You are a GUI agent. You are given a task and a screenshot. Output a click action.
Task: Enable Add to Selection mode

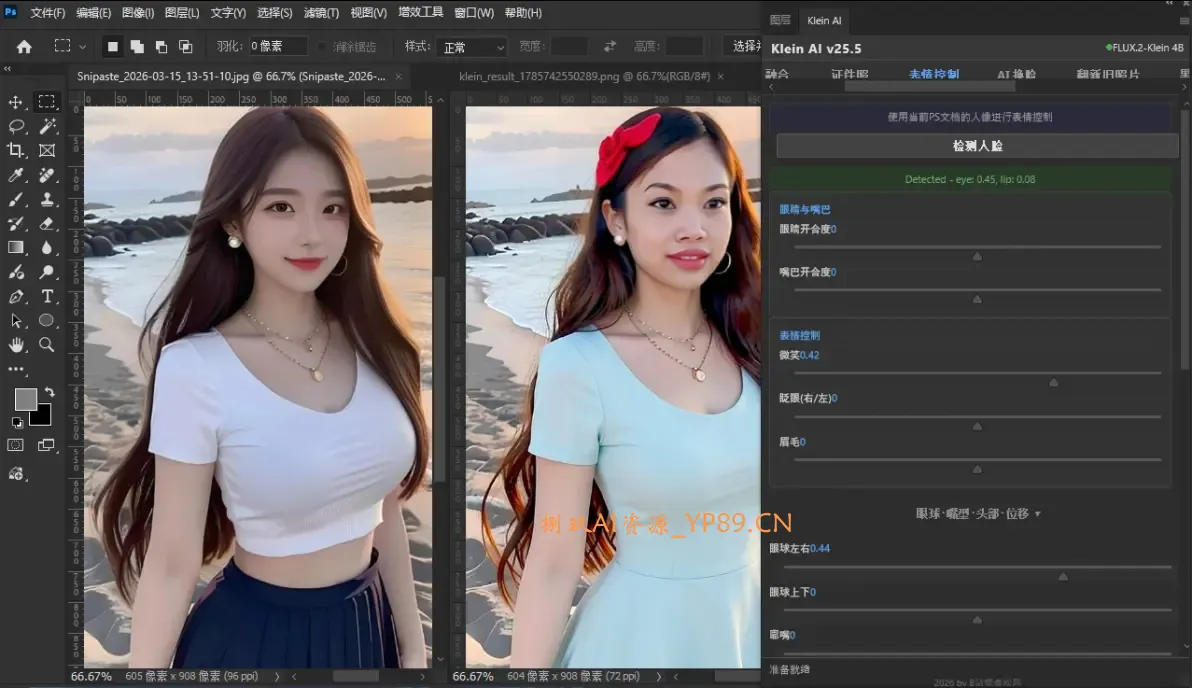click(137, 46)
